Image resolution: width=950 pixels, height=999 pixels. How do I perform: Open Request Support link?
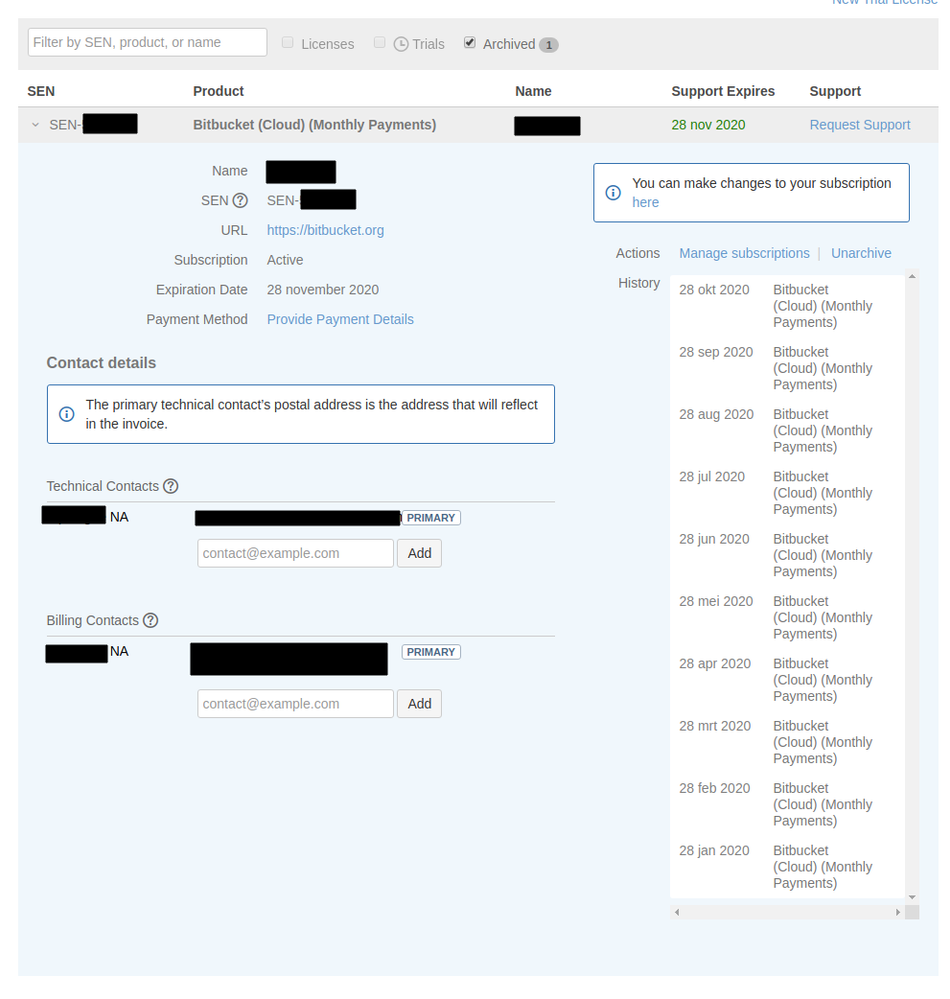pos(860,125)
